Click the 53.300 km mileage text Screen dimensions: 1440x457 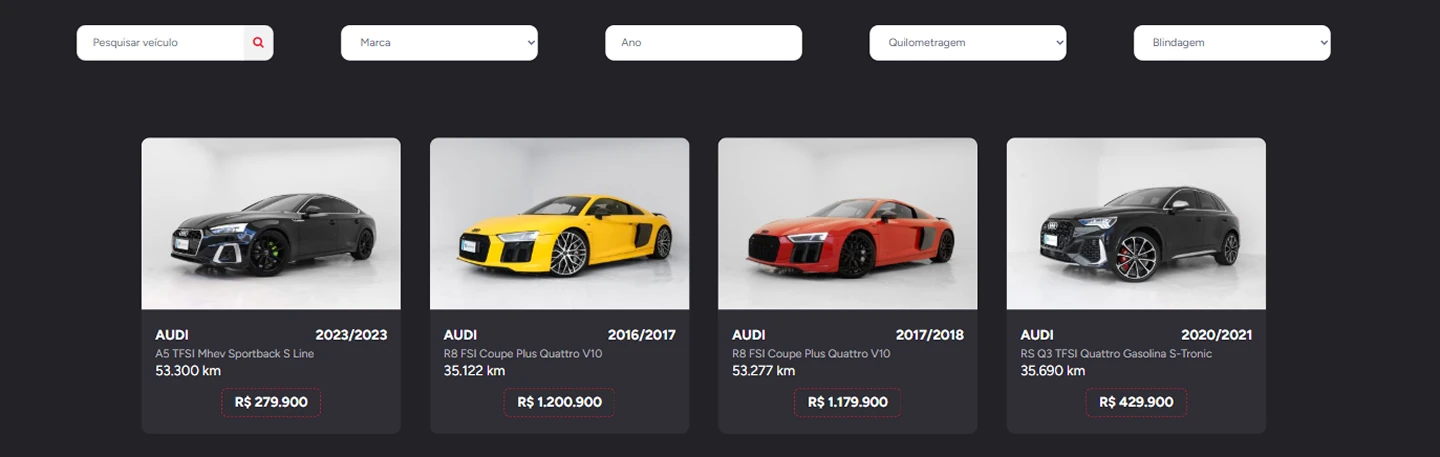coord(188,371)
